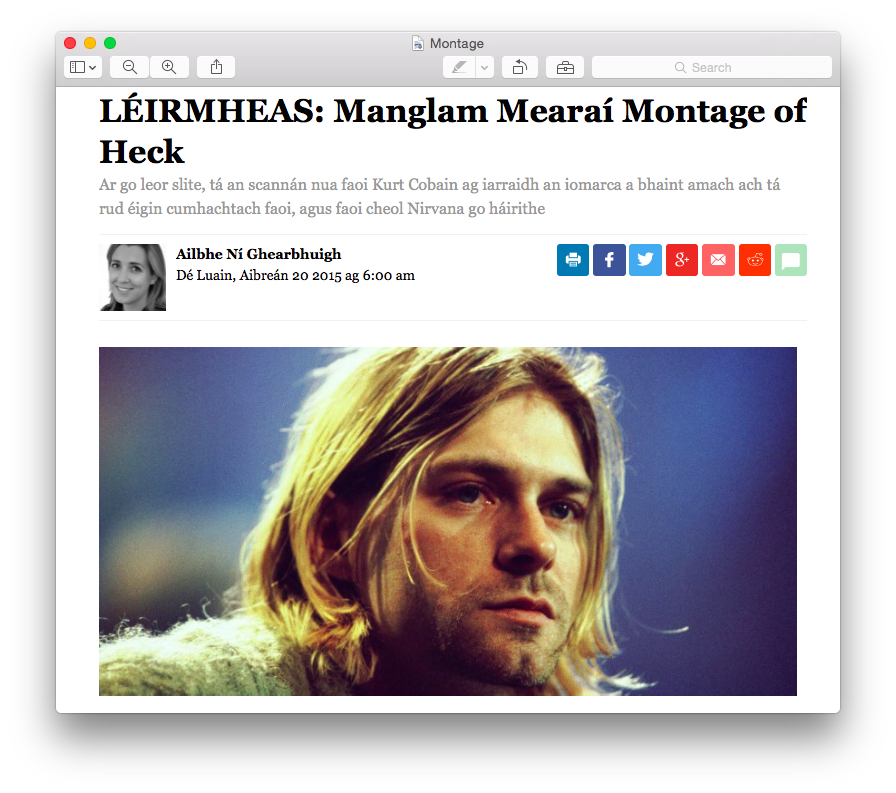896x793 pixels.
Task: Share the article on Facebook
Action: 609,260
